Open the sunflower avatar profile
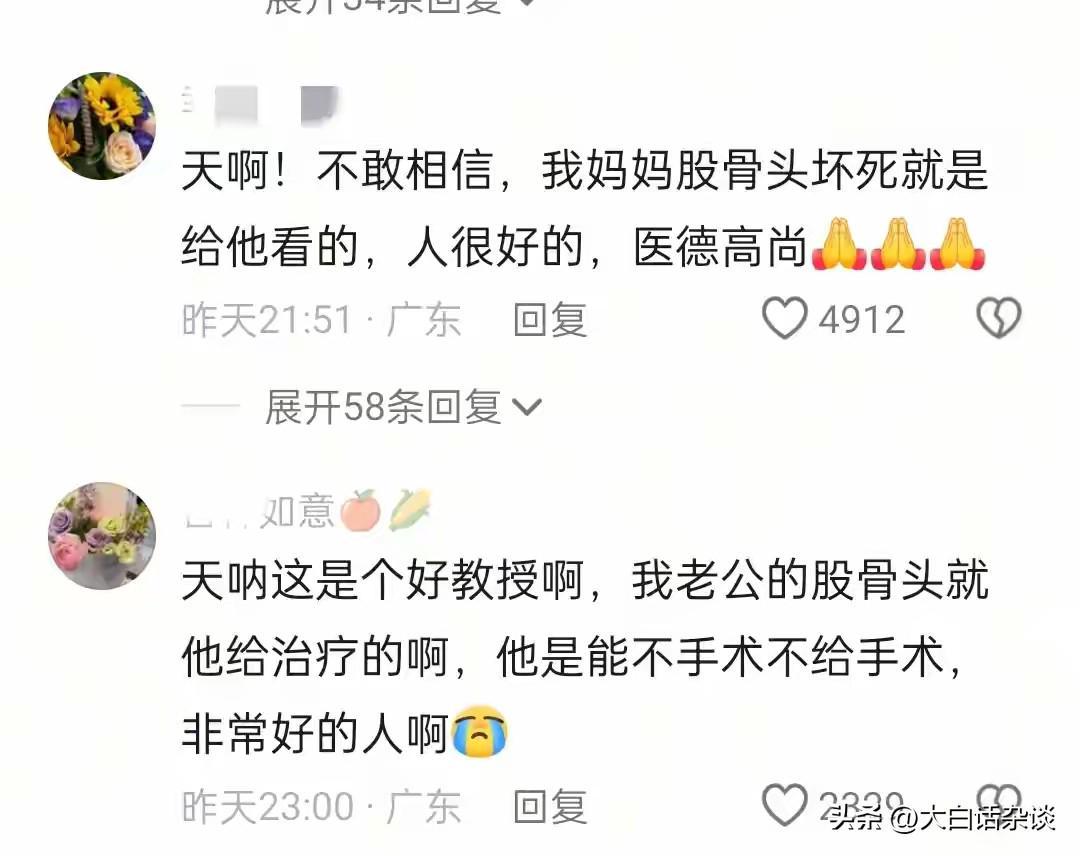Viewport: 1080px width, 856px height. point(102,126)
